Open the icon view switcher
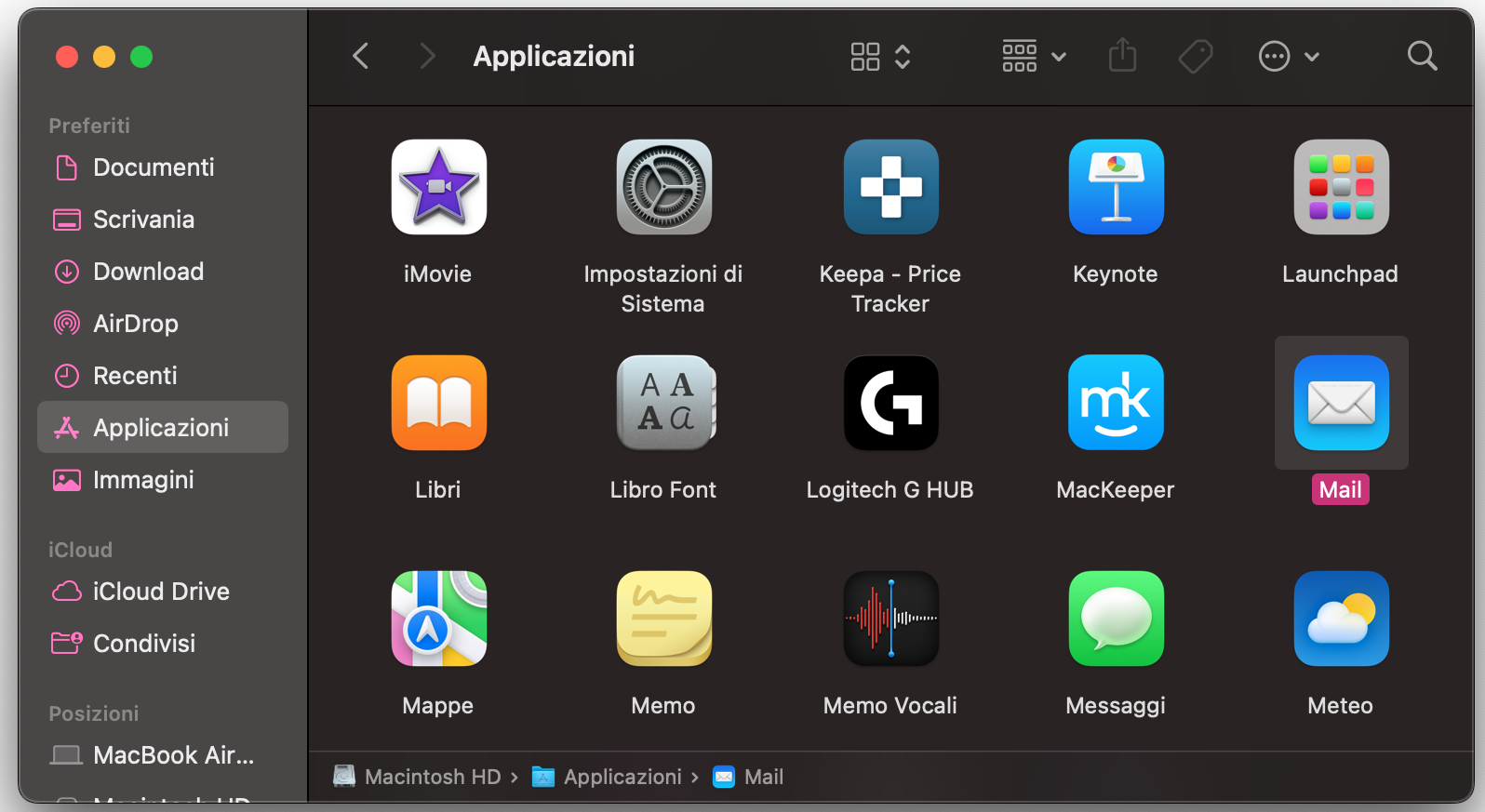This screenshot has width=1485, height=812. pos(880,57)
